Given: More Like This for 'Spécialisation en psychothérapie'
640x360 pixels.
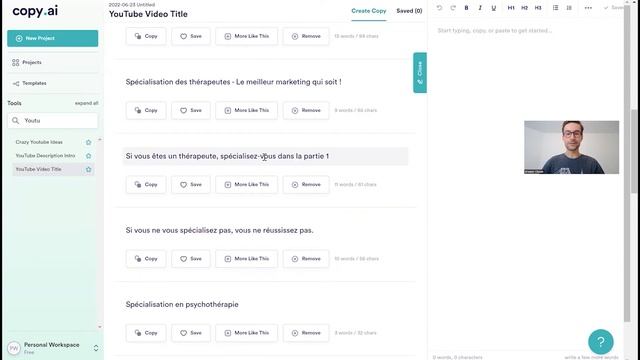Looking at the screenshot, I should (x=247, y=333).
